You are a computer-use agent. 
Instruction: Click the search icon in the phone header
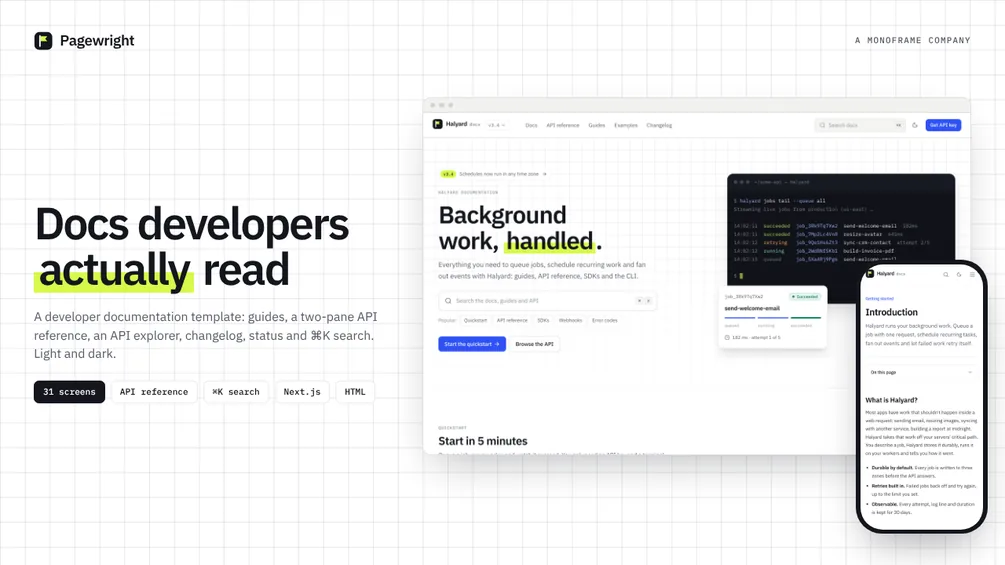945,274
